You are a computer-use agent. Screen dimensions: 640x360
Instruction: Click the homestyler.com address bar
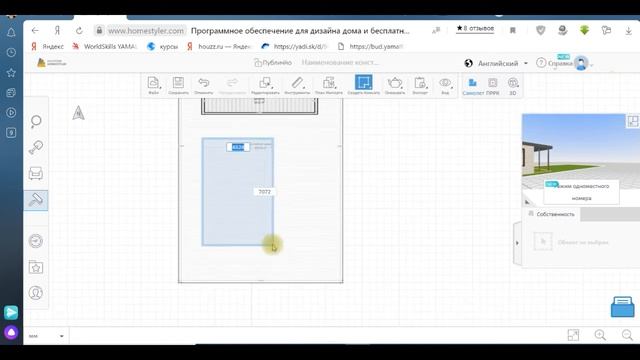[x=146, y=31]
